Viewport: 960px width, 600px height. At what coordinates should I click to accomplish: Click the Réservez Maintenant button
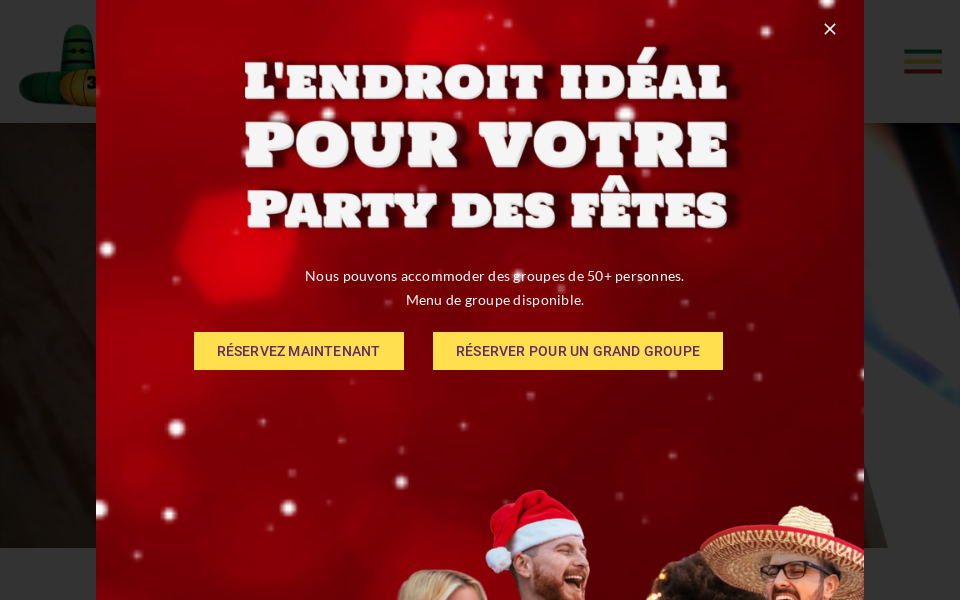tap(299, 351)
